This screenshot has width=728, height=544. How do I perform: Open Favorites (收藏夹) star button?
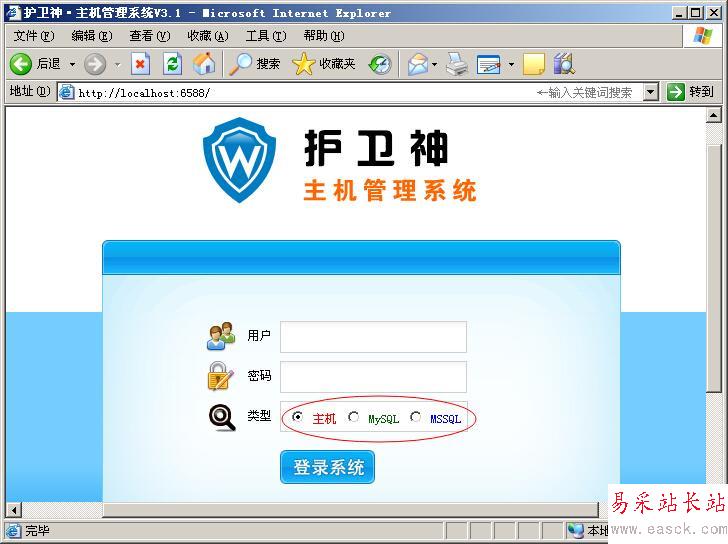coord(324,64)
